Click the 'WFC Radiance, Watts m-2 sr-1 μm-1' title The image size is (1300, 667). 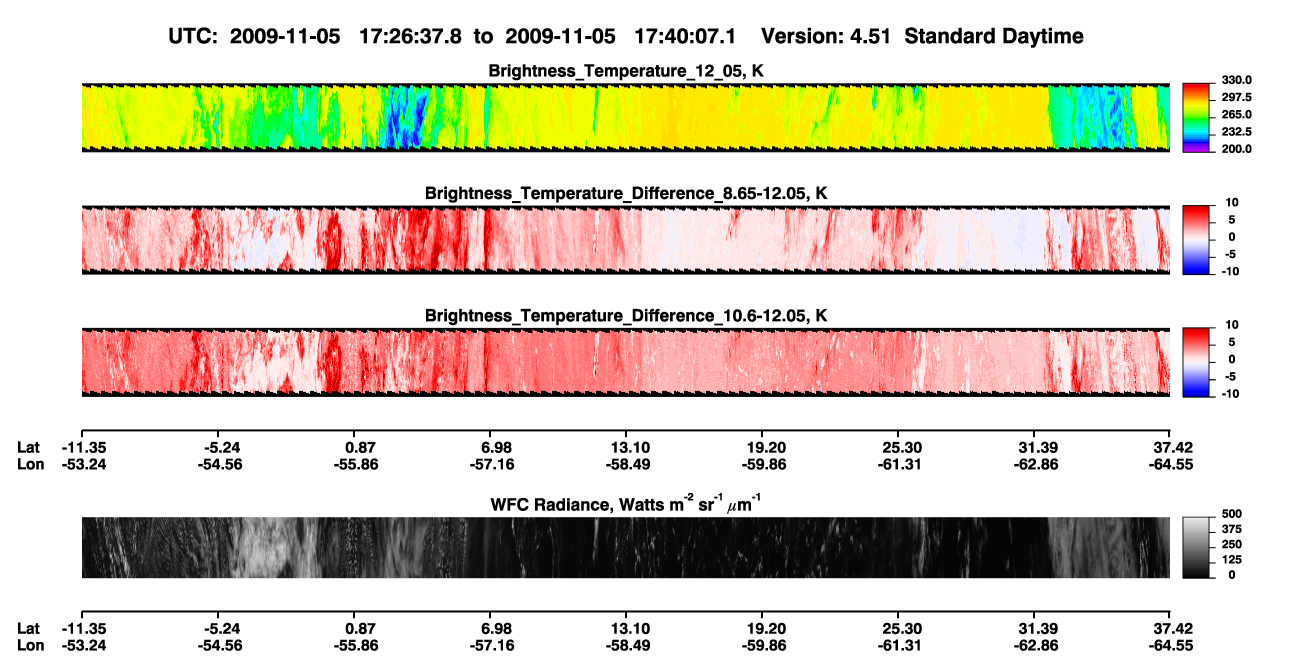pos(626,505)
